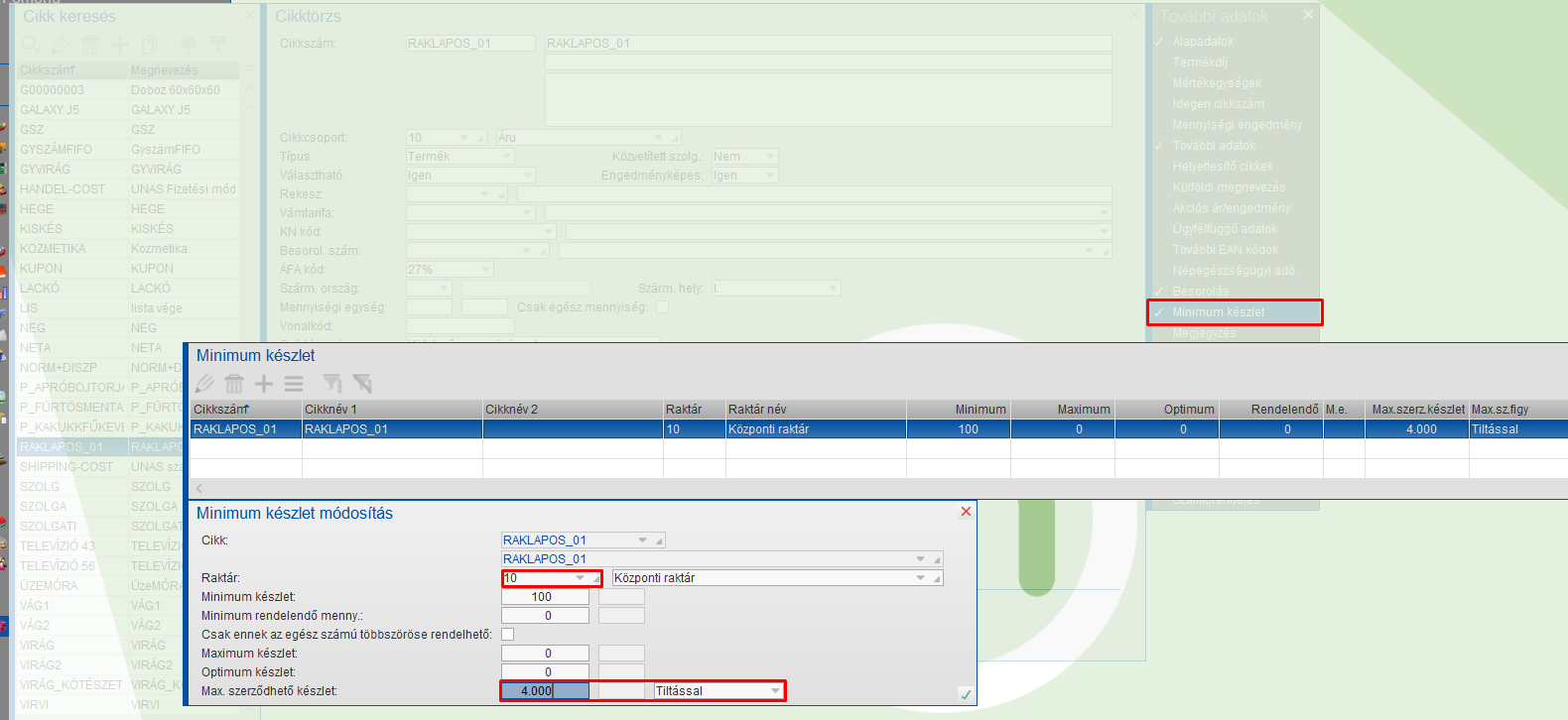The height and width of the screenshot is (720, 1568).
Task: Click the double-up page arrow in Cikk keresés list
Action: pyautogui.click(x=249, y=89)
